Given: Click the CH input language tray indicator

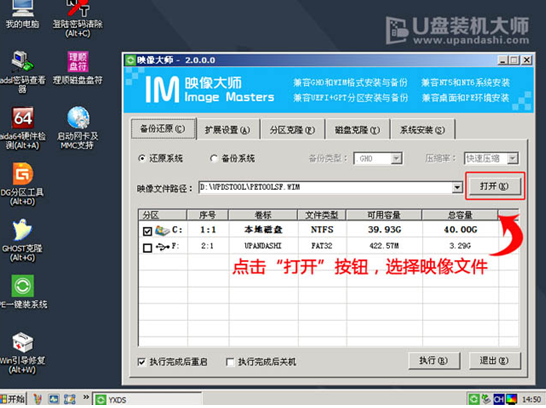Looking at the screenshot, I should point(499,399).
